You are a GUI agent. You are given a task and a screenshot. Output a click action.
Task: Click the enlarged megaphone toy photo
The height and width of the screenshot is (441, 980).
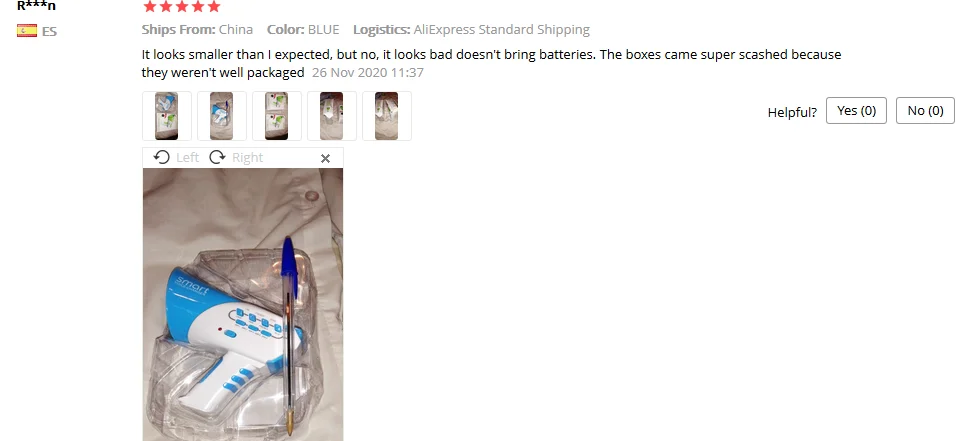tap(242, 304)
